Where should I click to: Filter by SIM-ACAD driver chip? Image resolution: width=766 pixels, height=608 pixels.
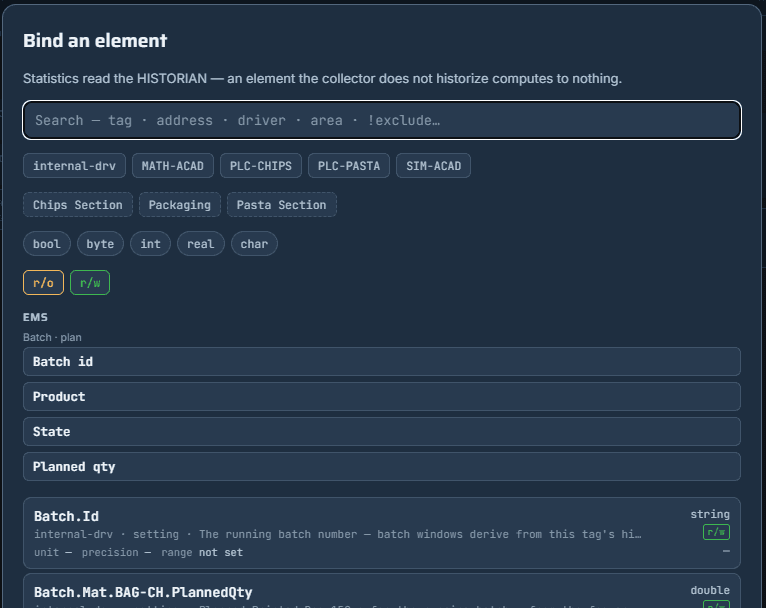(x=433, y=166)
